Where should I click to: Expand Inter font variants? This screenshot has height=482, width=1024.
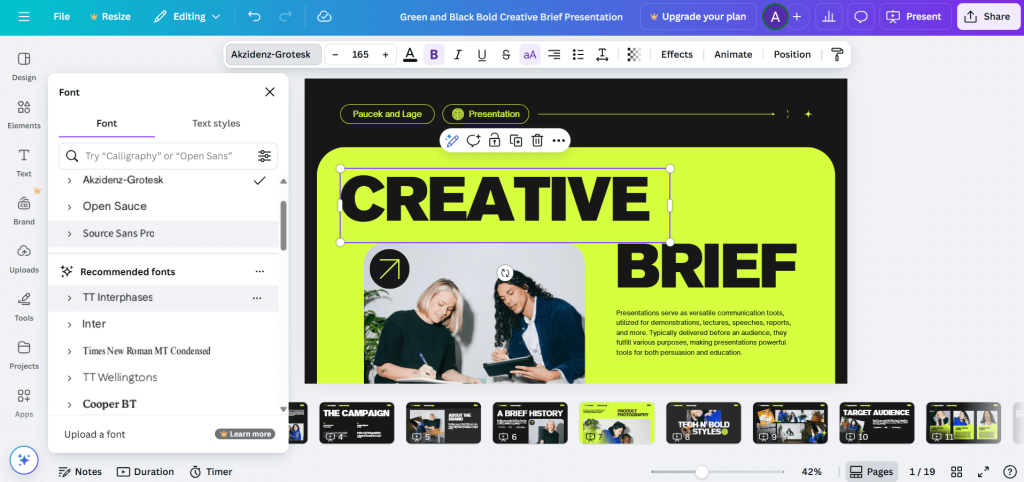70,325
